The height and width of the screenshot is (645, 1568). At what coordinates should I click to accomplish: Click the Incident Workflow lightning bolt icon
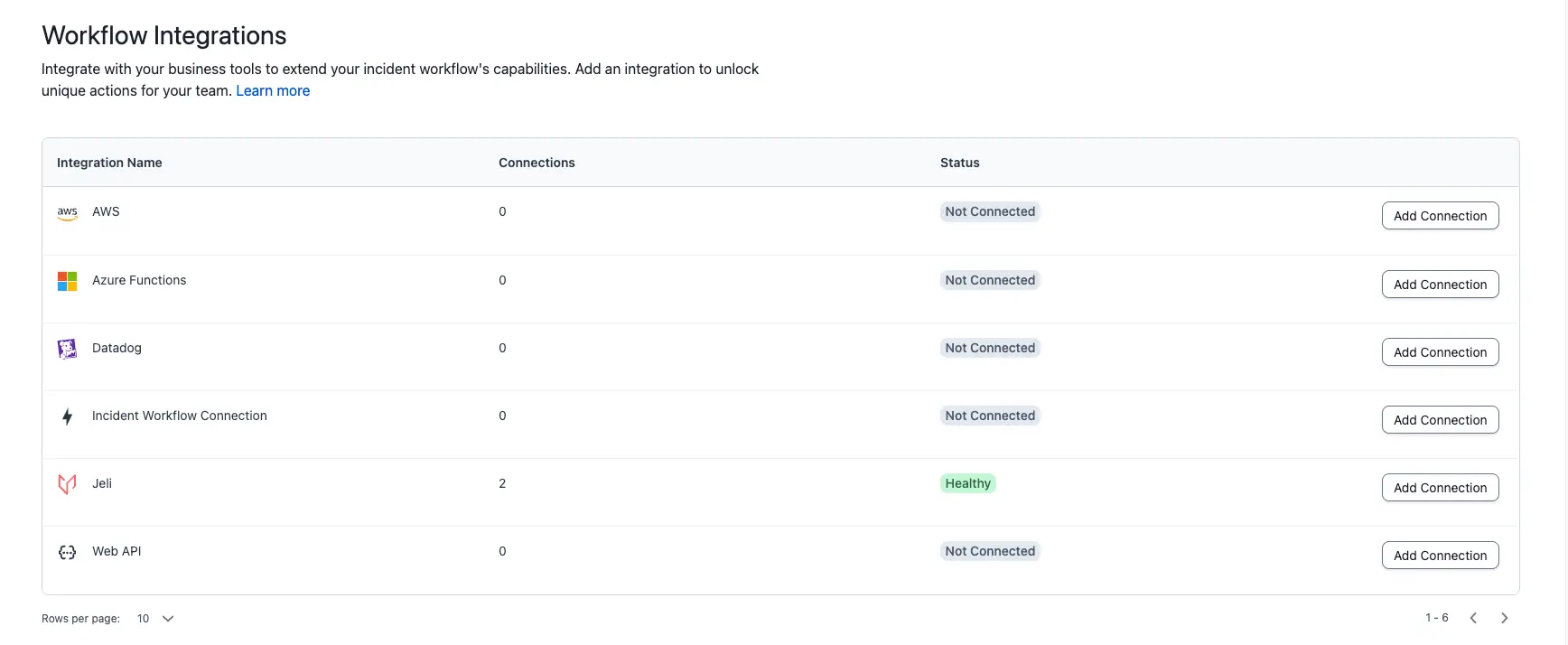tap(67, 416)
